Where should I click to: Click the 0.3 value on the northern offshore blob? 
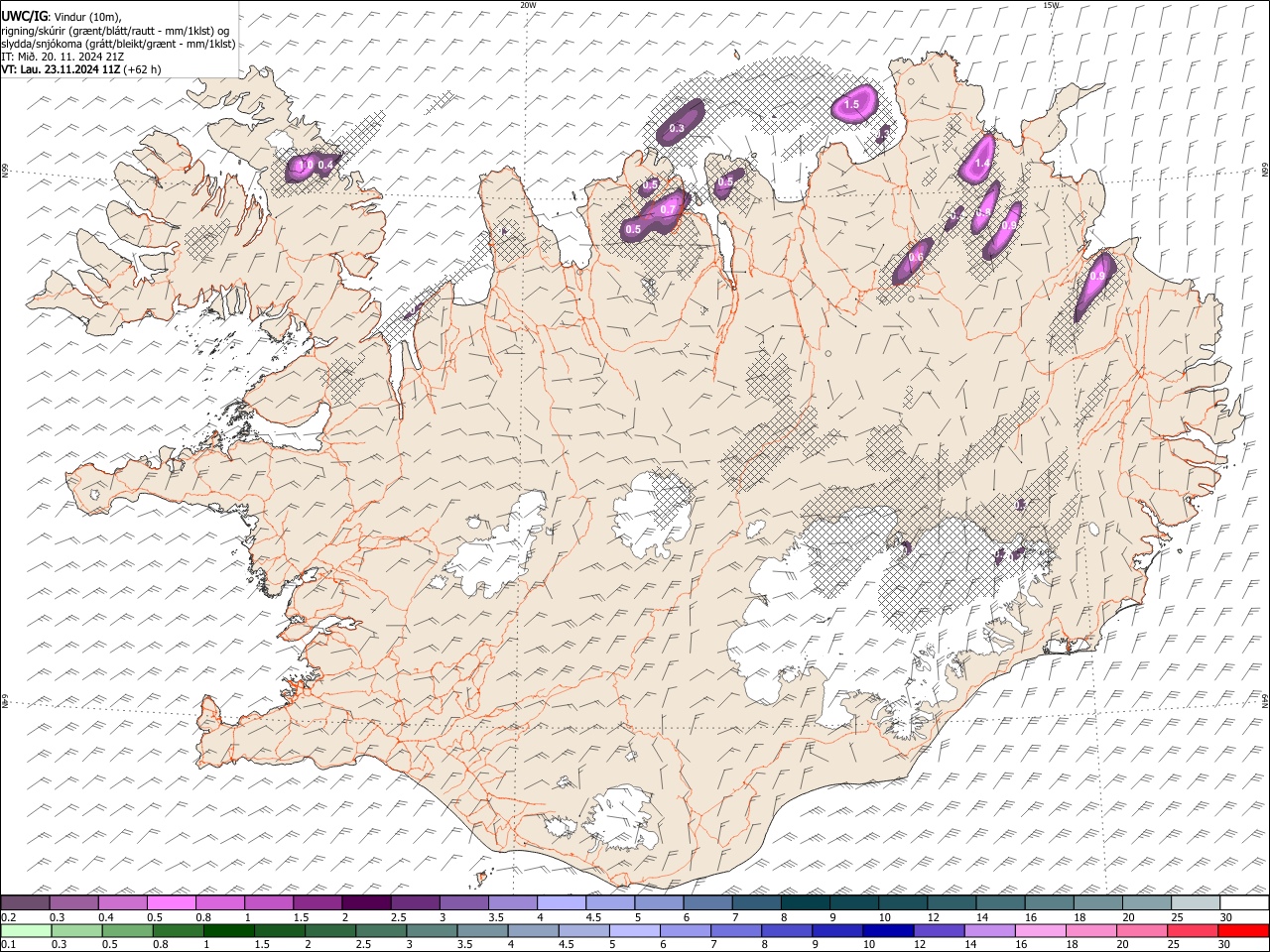point(677,129)
